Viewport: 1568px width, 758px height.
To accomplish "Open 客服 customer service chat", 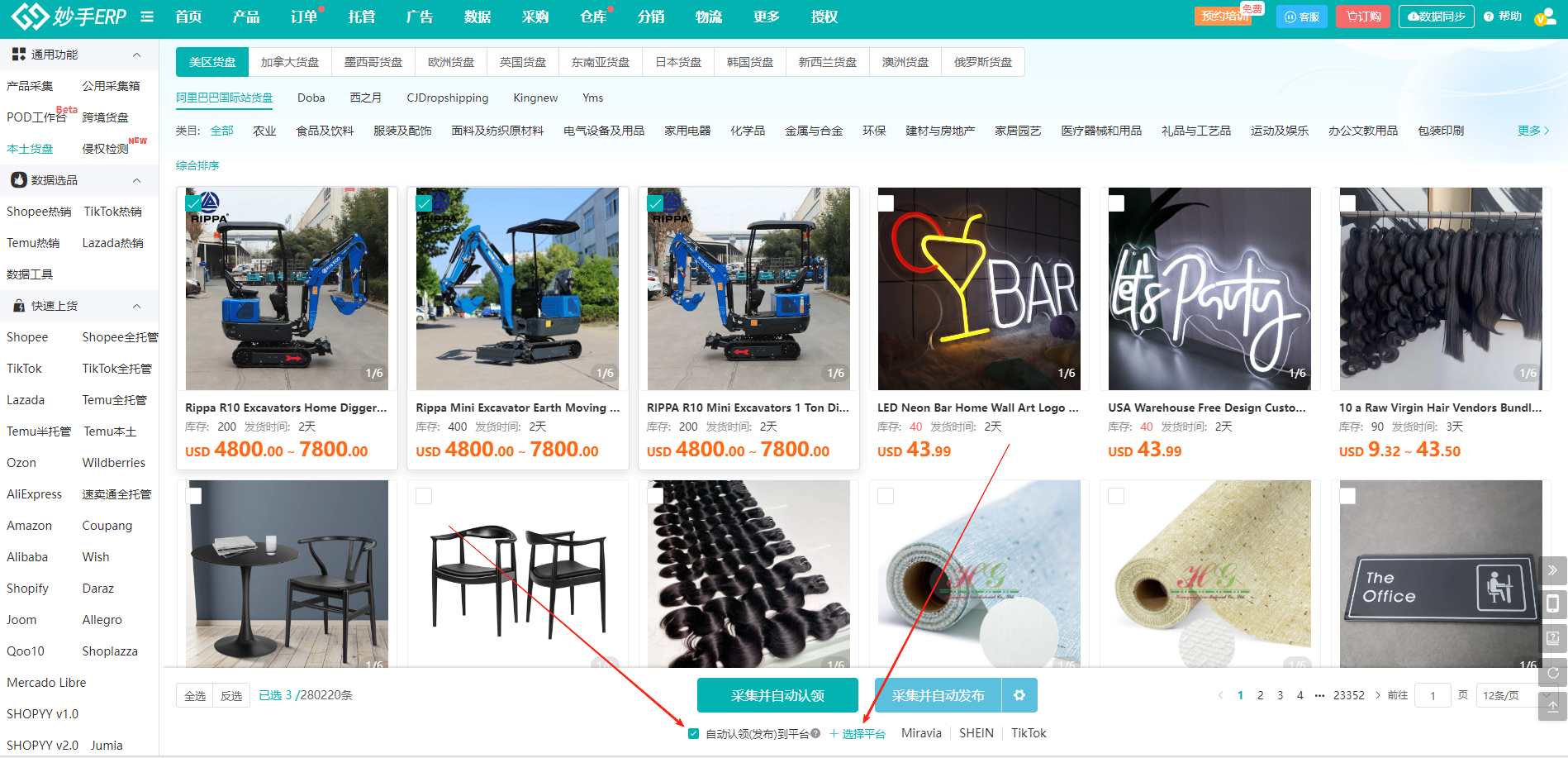I will [1302, 17].
